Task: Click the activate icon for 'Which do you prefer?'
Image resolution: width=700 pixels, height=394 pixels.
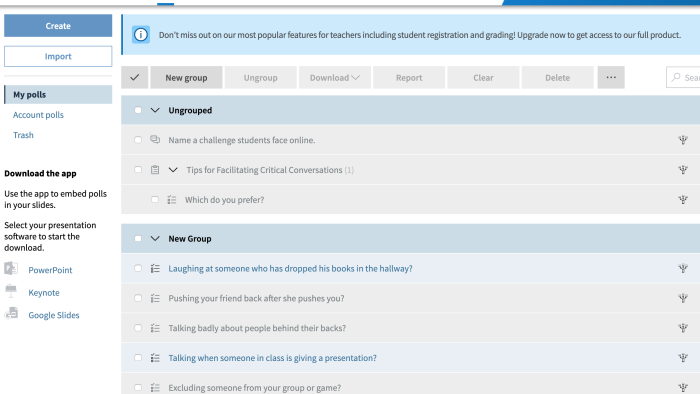Action: 683,200
